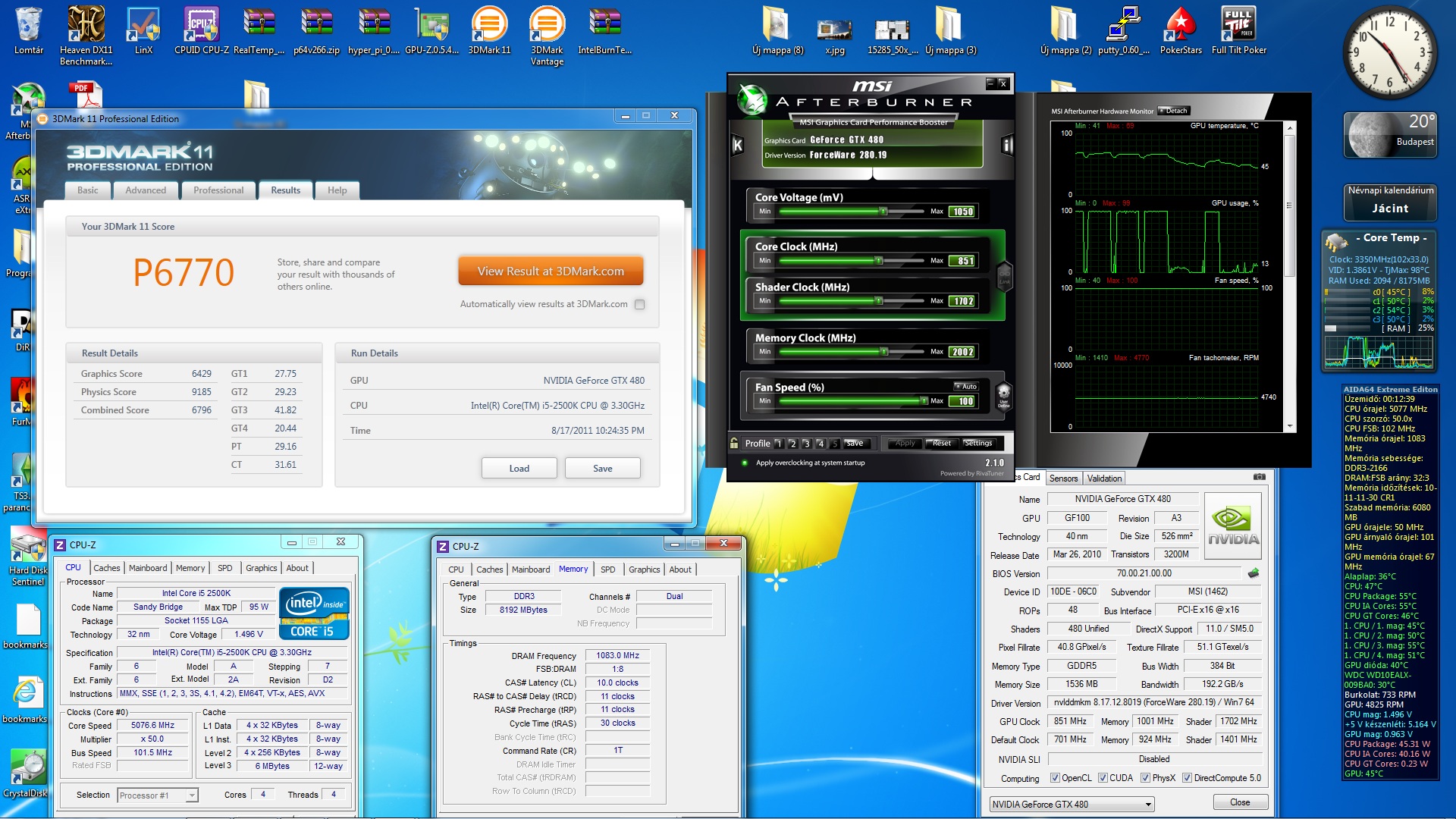Open Afterburner info panel icon

click(1007, 145)
